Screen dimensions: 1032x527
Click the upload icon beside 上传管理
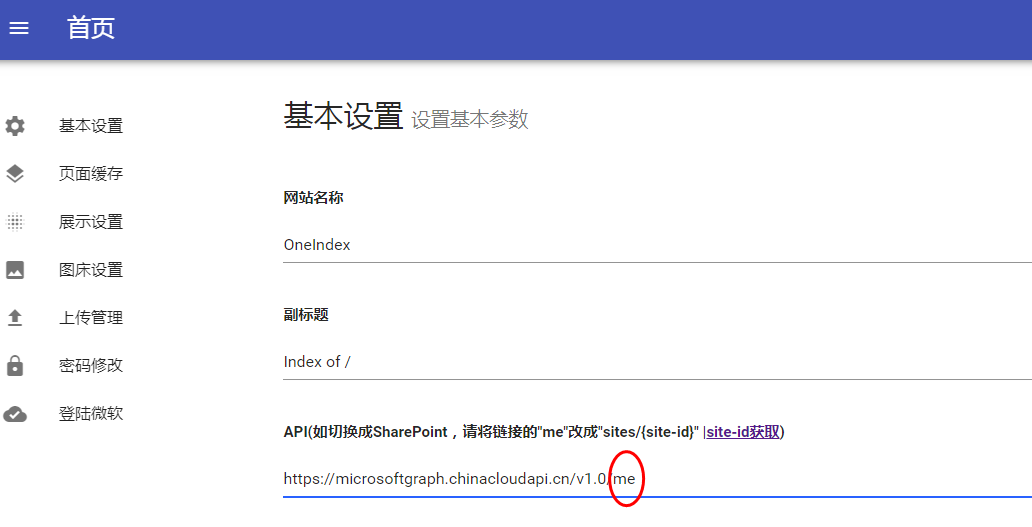tap(15, 318)
